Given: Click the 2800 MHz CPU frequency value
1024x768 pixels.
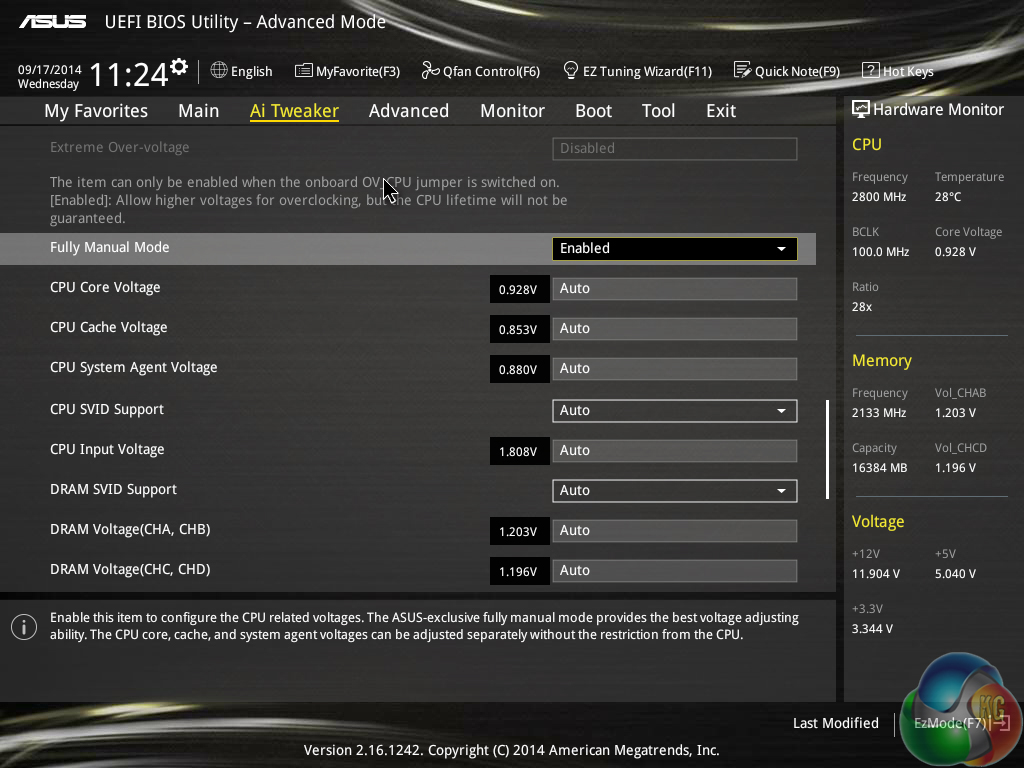Looking at the screenshot, I should click(x=879, y=197).
